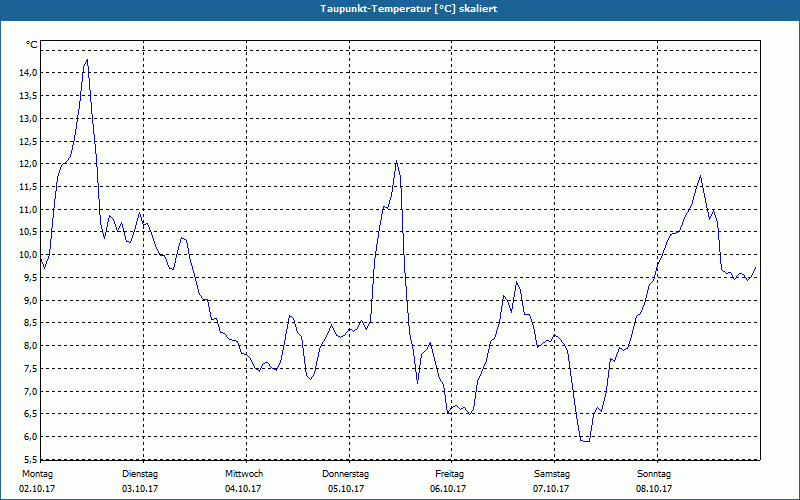
Task: Click the date 04.10.17
Action: pos(243,489)
